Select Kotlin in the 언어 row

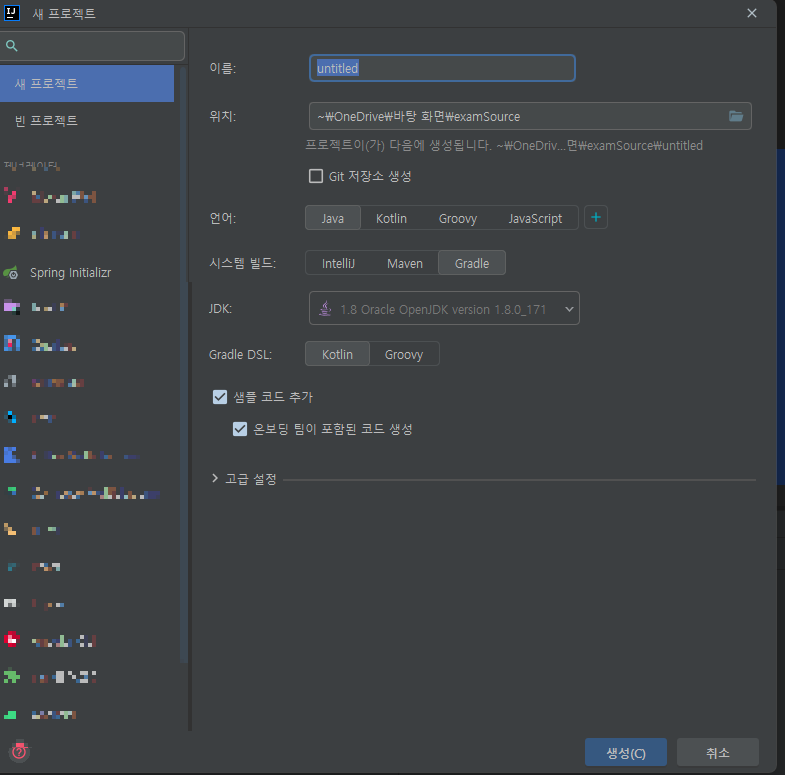pyautogui.click(x=391, y=218)
